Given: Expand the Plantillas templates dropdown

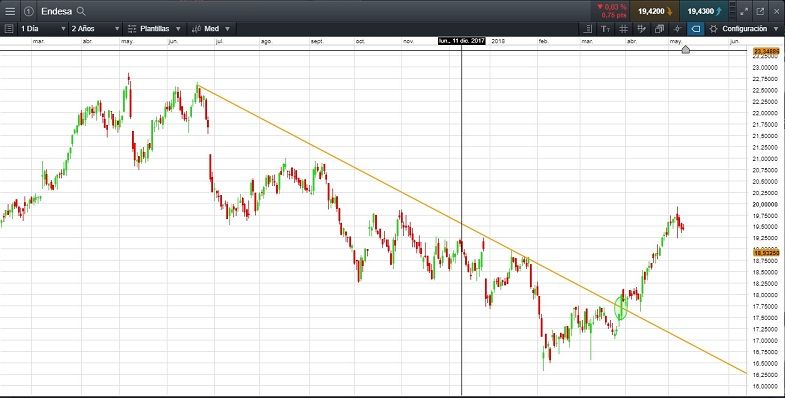Looking at the screenshot, I should coord(178,29).
